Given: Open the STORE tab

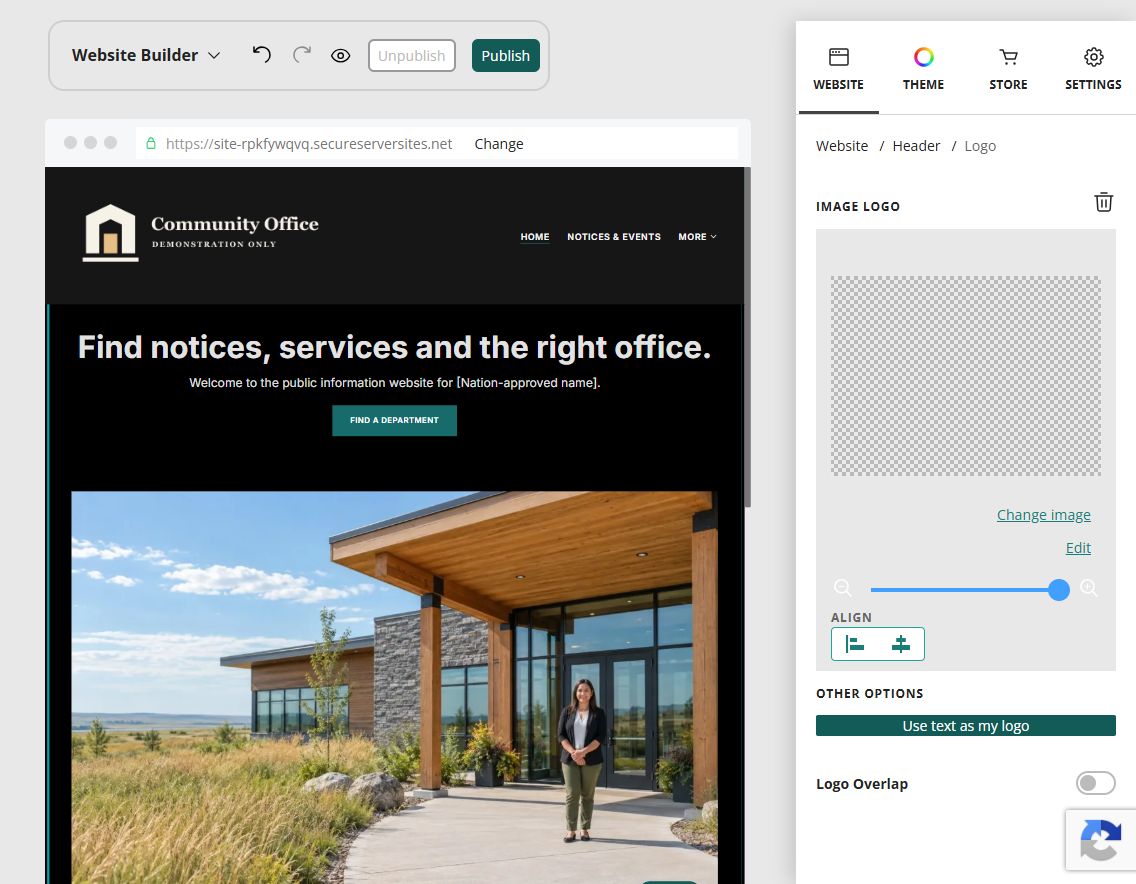Looking at the screenshot, I should point(1008,70).
